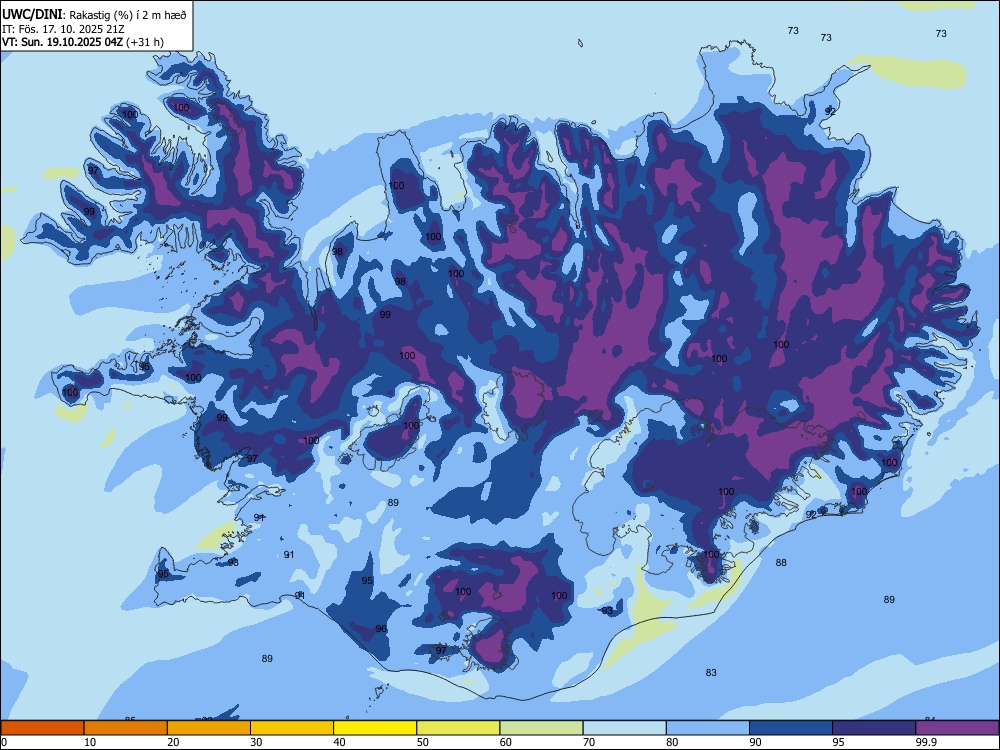Pick the purple legend swatch above 99.9
Viewport: 1000px width, 750px height.
(957, 728)
